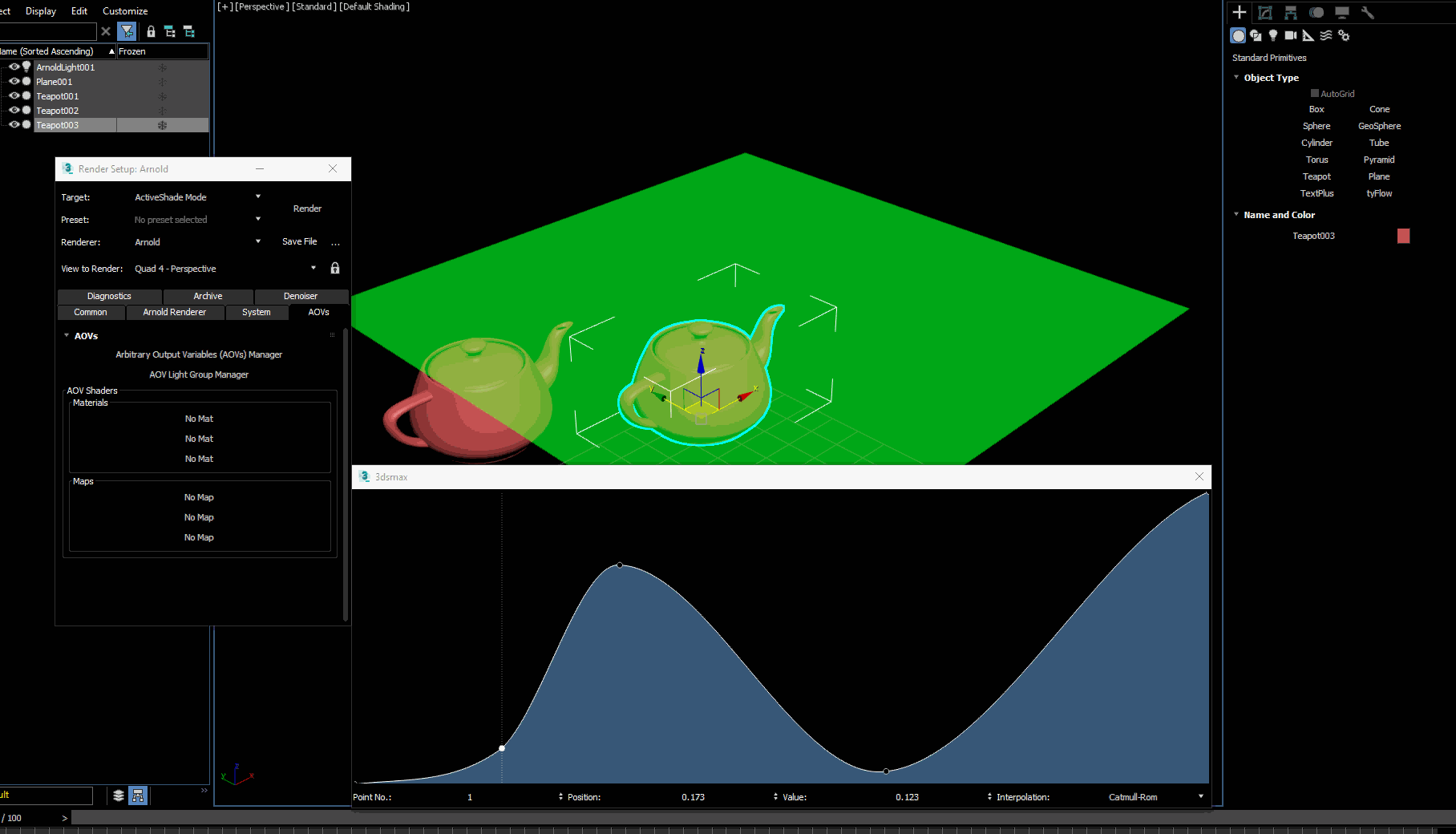The width and height of the screenshot is (1456, 834).
Task: Enable the AutoGrid checkbox
Action: pyautogui.click(x=1315, y=93)
